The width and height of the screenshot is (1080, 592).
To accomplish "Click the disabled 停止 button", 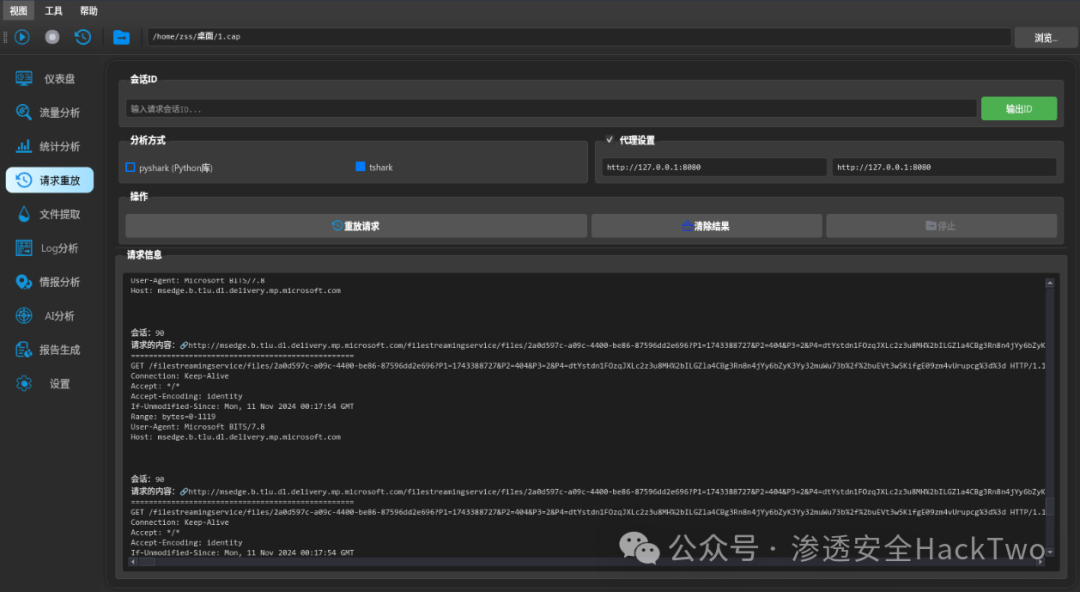I will tap(942, 225).
